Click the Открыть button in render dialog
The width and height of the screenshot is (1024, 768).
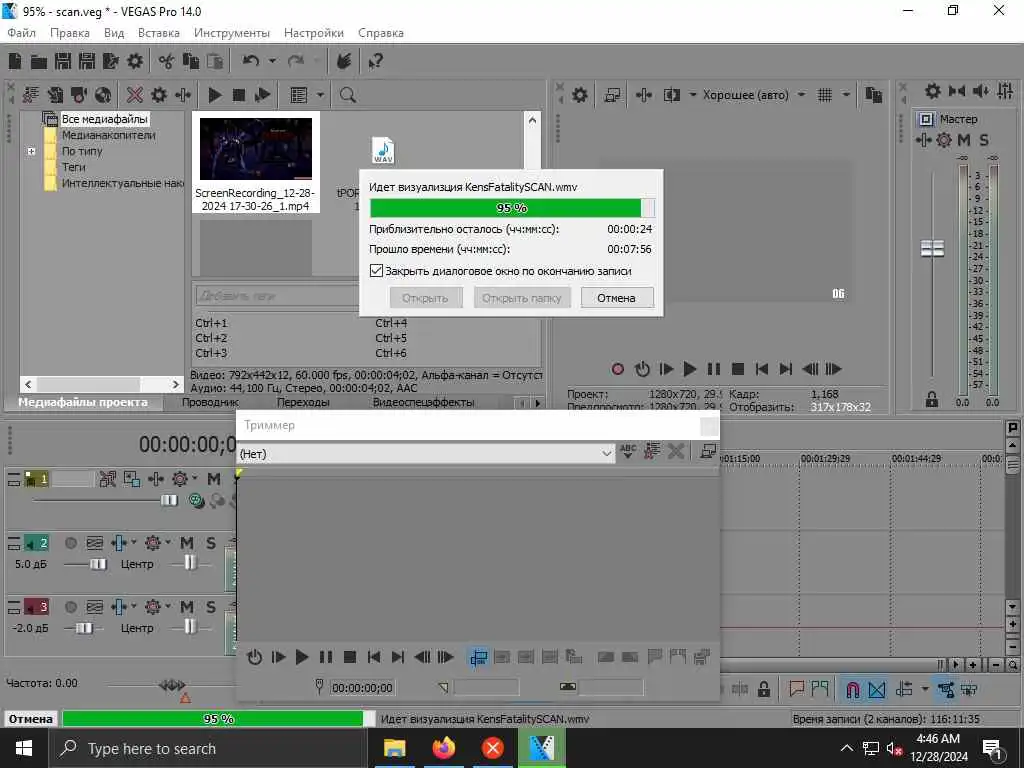[425, 298]
